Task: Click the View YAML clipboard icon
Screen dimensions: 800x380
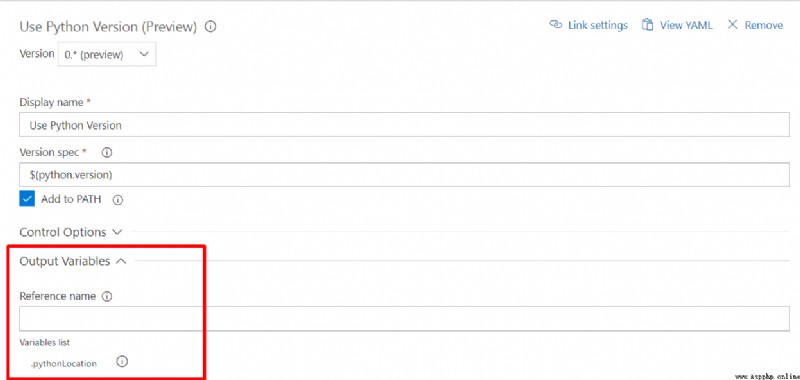Action: pyautogui.click(x=647, y=24)
